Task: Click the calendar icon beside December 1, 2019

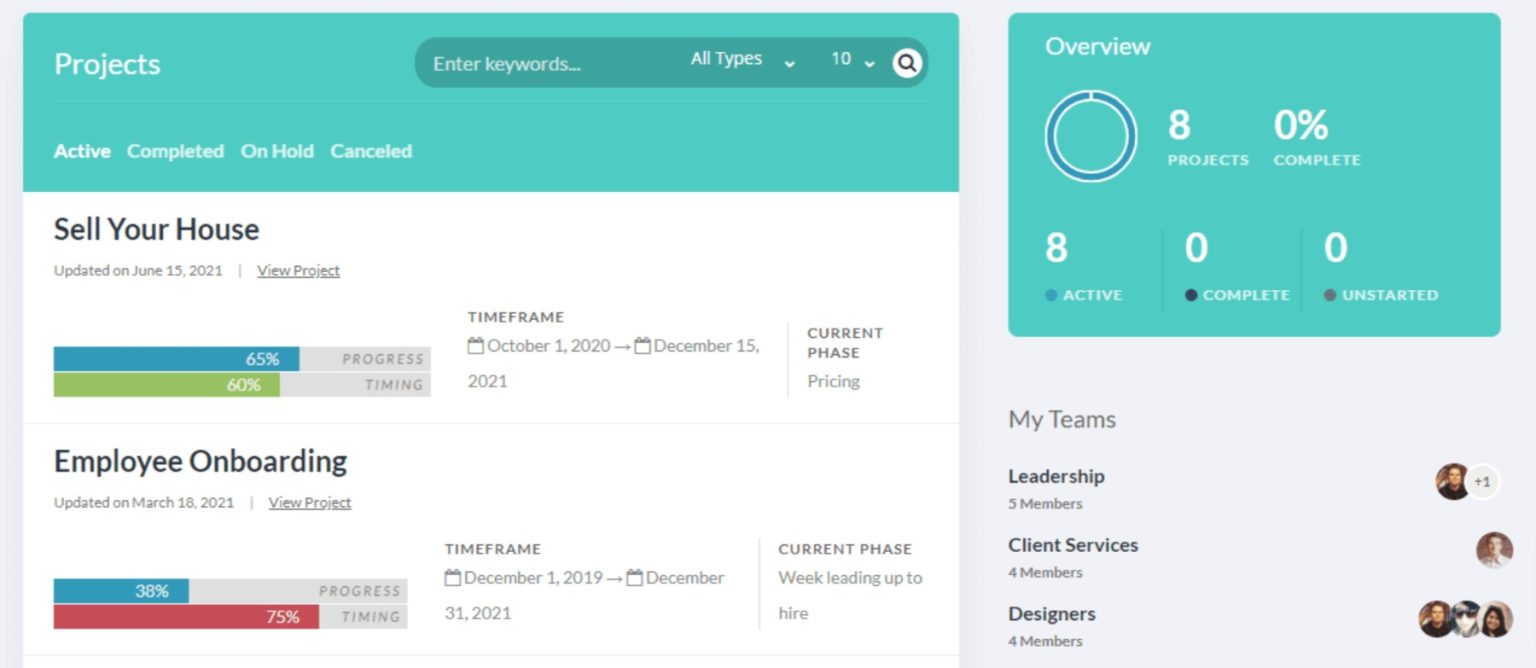Action: 453,578
